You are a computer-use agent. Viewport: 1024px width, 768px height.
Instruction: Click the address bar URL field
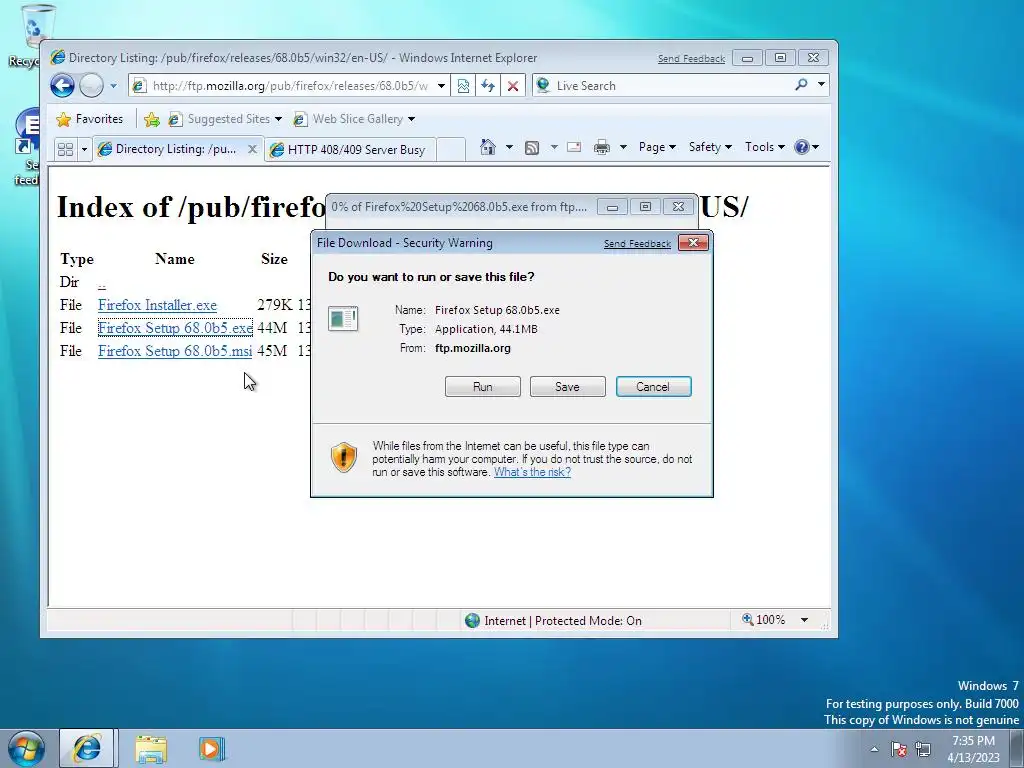pos(291,86)
